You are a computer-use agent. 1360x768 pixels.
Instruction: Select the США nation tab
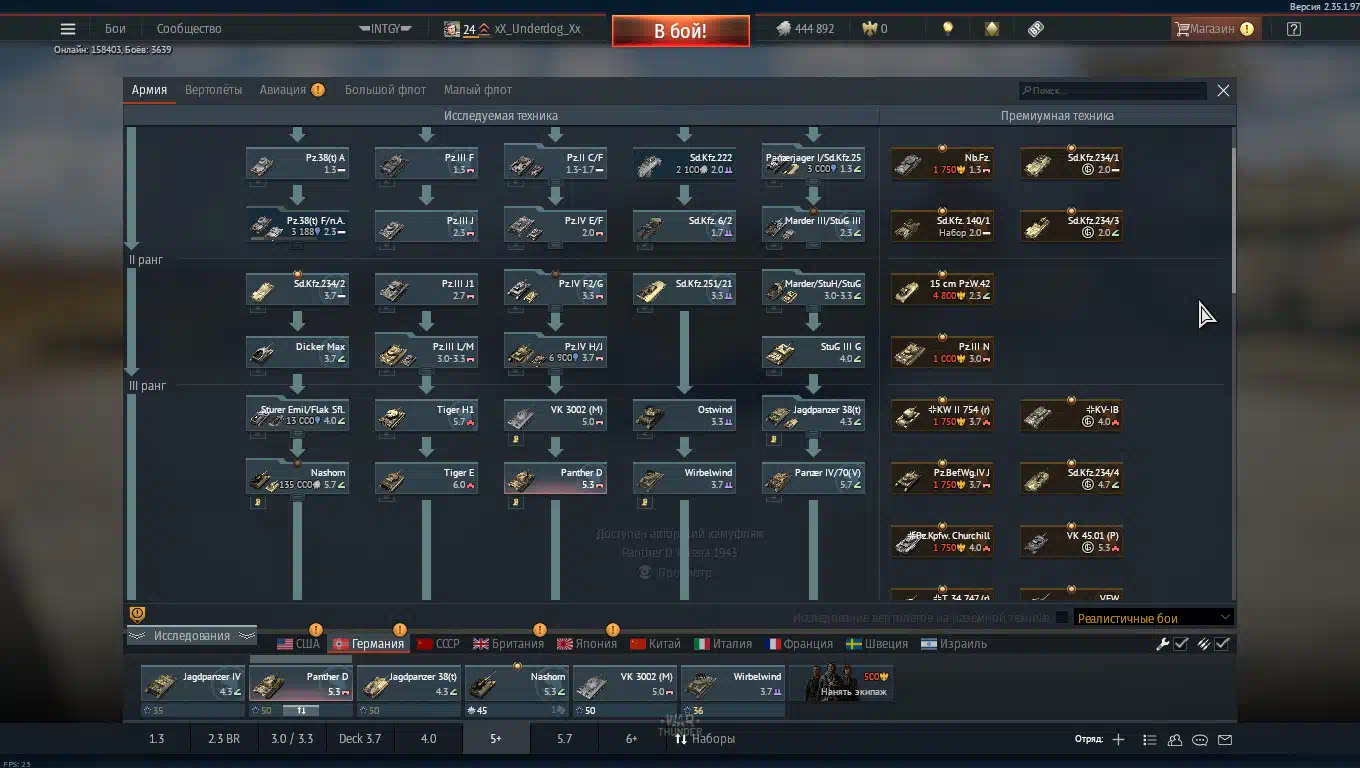tap(299, 644)
